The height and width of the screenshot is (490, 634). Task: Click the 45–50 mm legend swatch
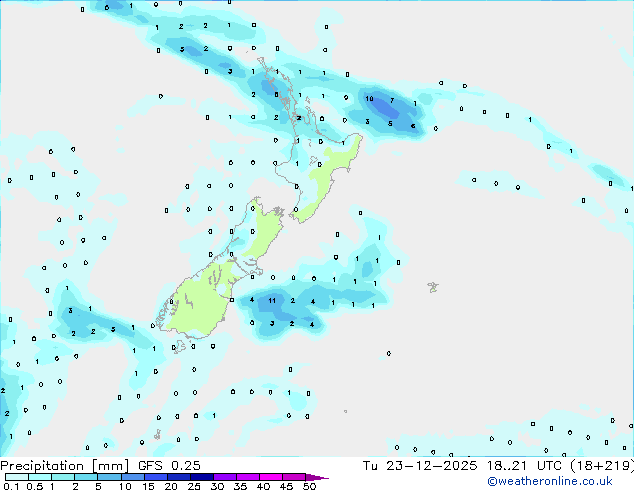point(294,477)
